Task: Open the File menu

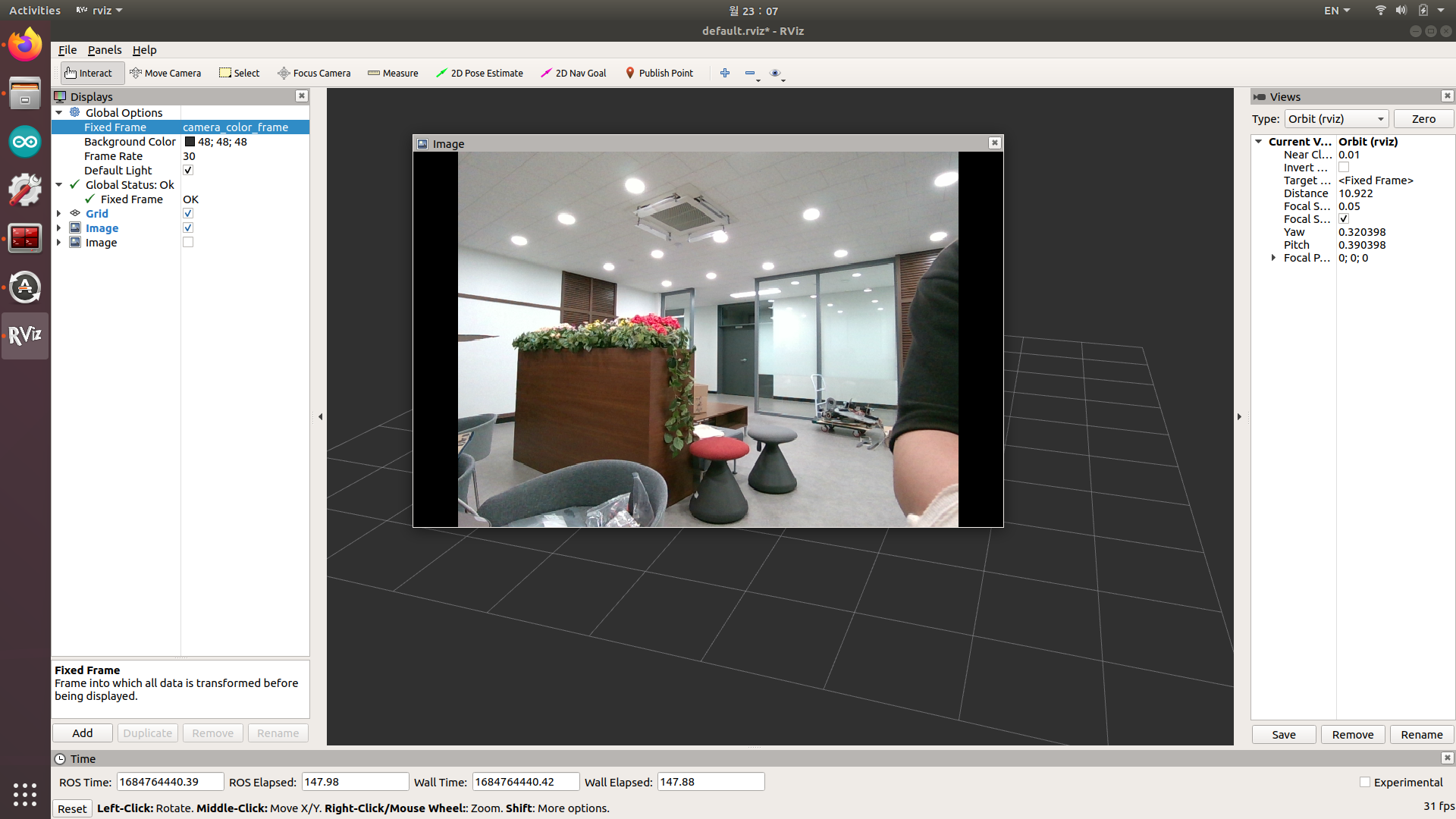Action: click(x=67, y=50)
